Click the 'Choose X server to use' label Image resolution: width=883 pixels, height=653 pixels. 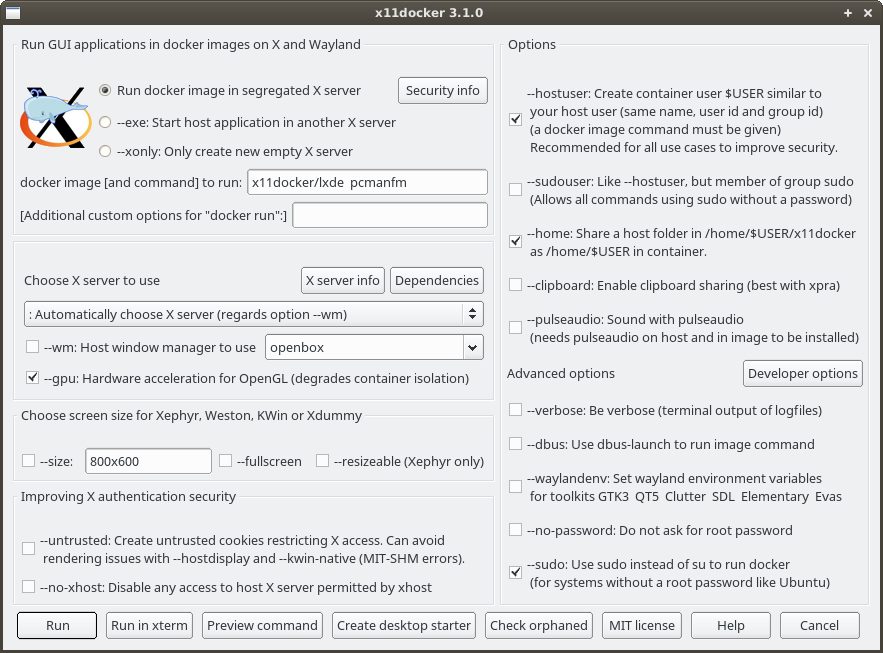coord(92,280)
